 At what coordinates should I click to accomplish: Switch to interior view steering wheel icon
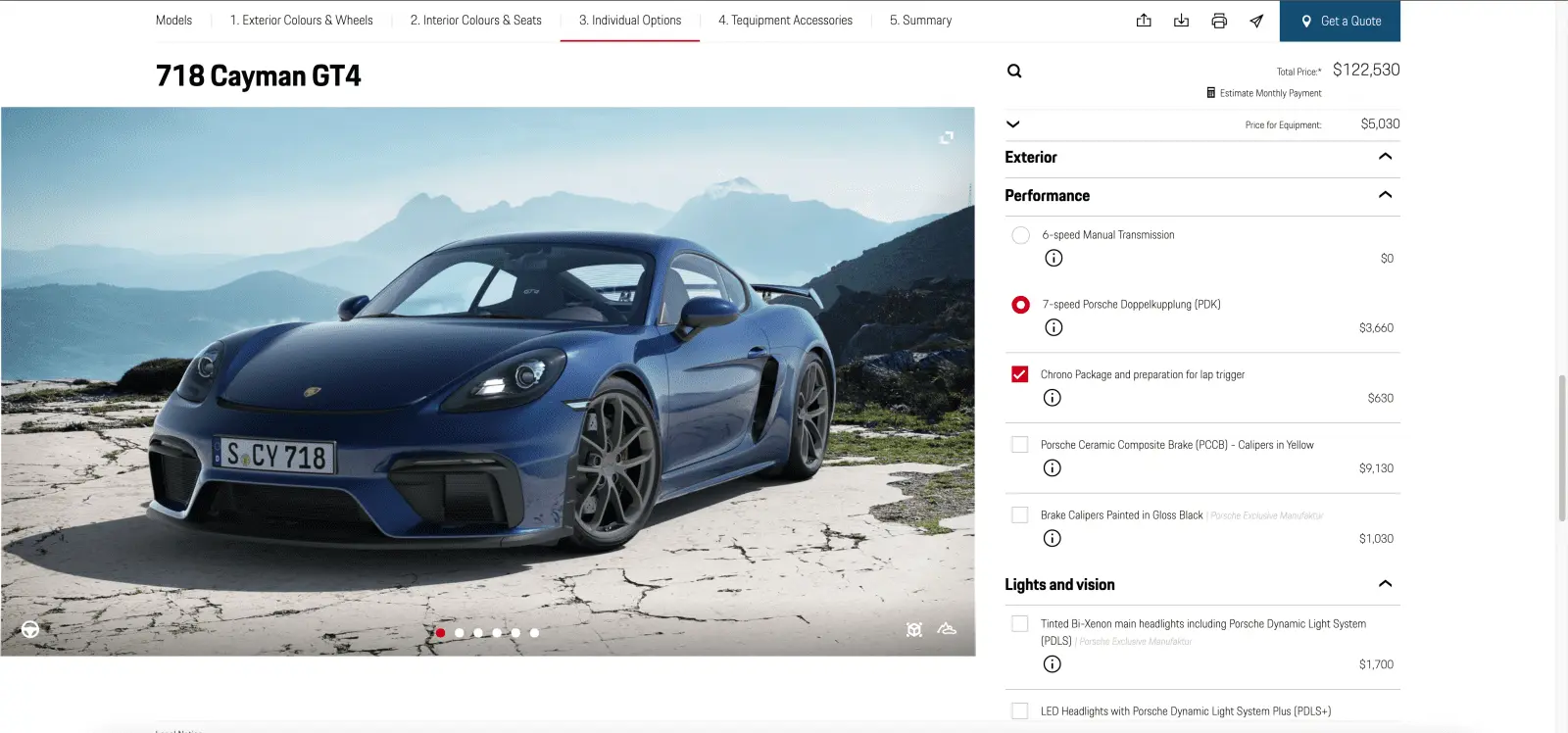[30, 629]
